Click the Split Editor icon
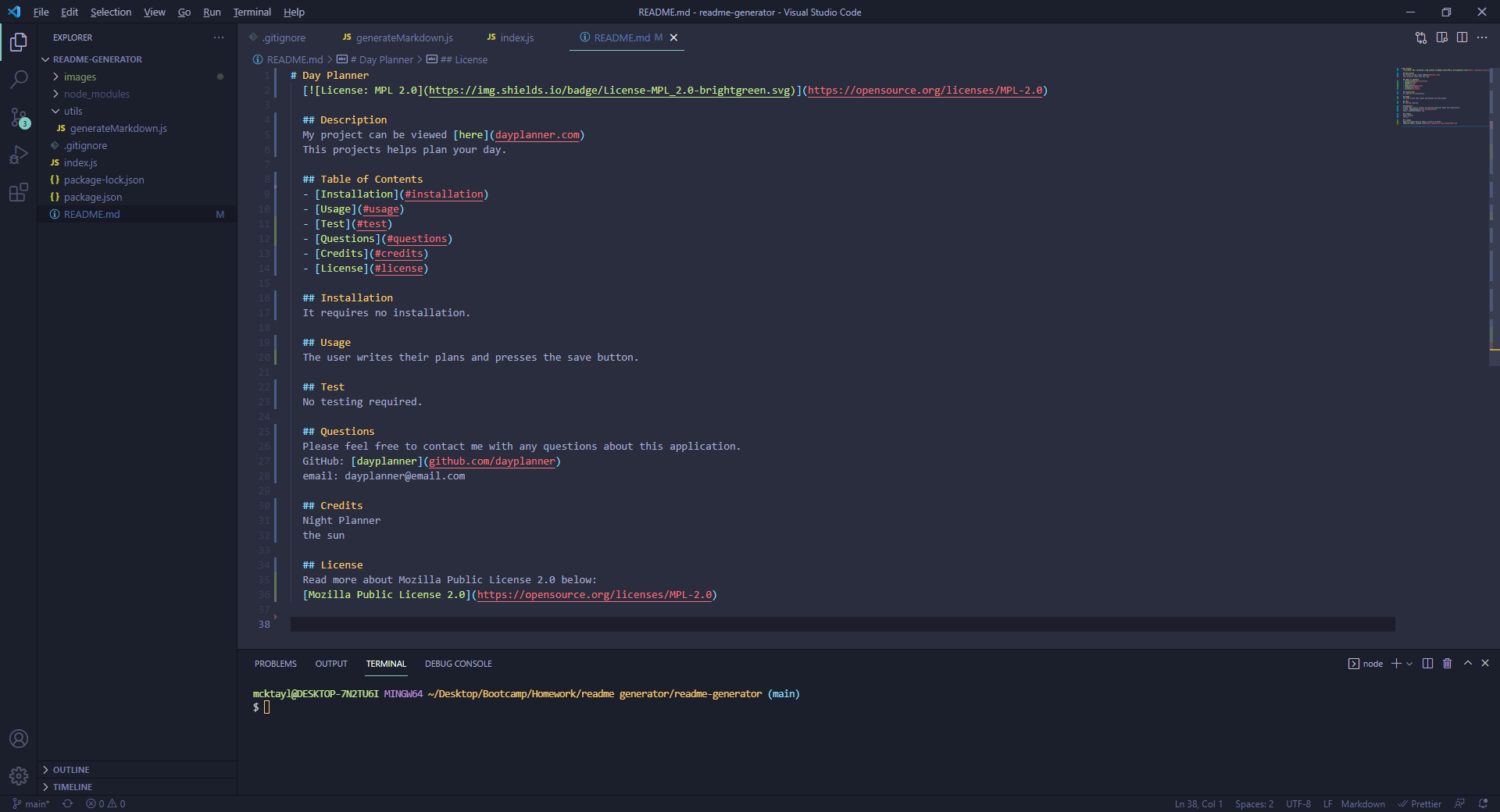Image resolution: width=1500 pixels, height=812 pixels. [1462, 37]
